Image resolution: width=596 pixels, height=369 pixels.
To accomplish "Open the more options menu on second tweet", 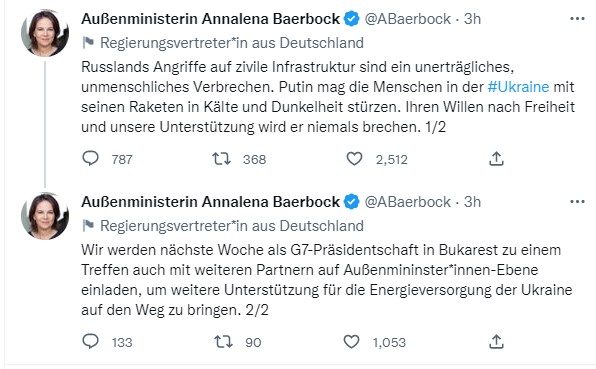I will click(577, 202).
